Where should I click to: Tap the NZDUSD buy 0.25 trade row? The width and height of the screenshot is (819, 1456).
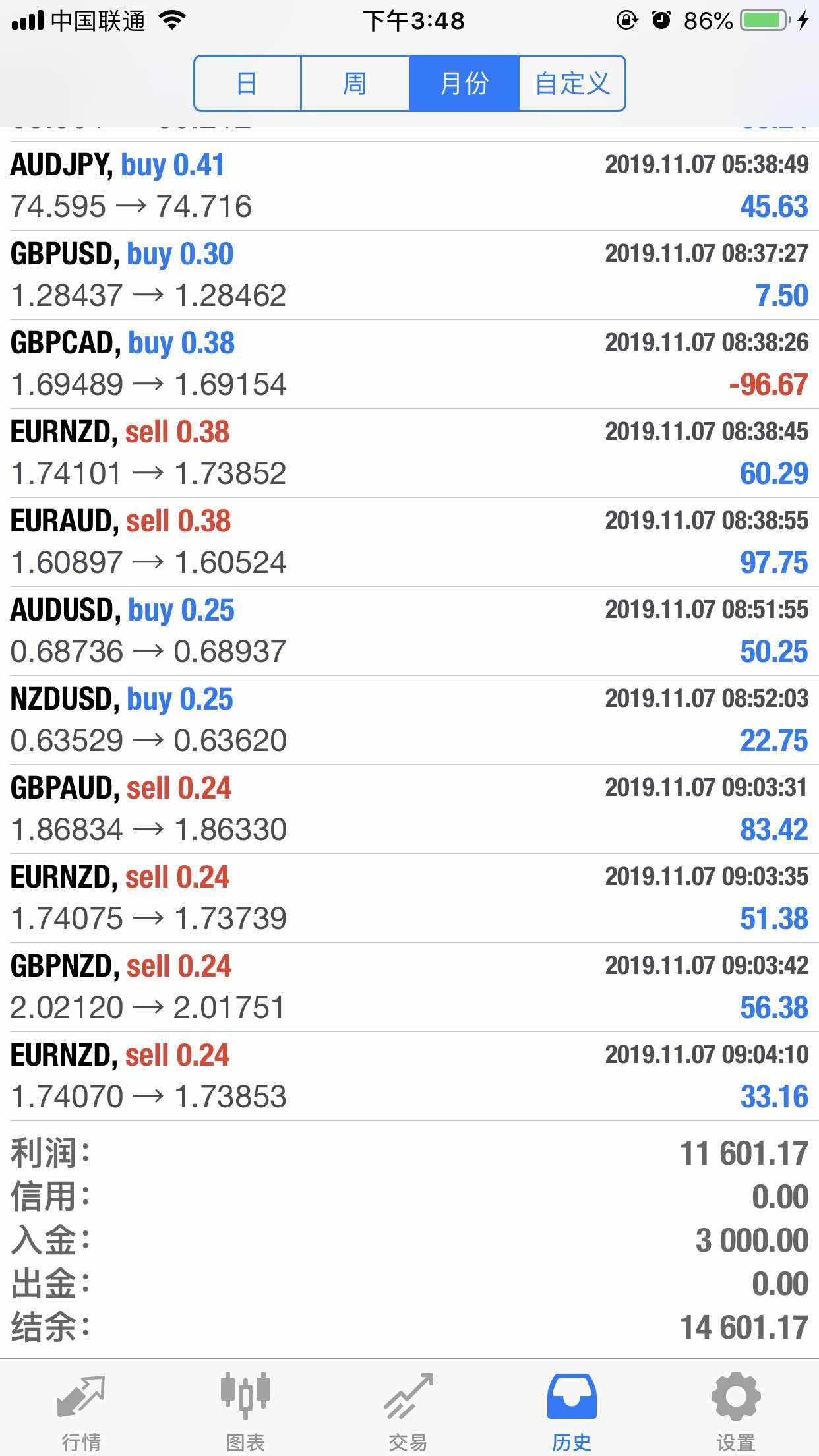click(x=409, y=720)
